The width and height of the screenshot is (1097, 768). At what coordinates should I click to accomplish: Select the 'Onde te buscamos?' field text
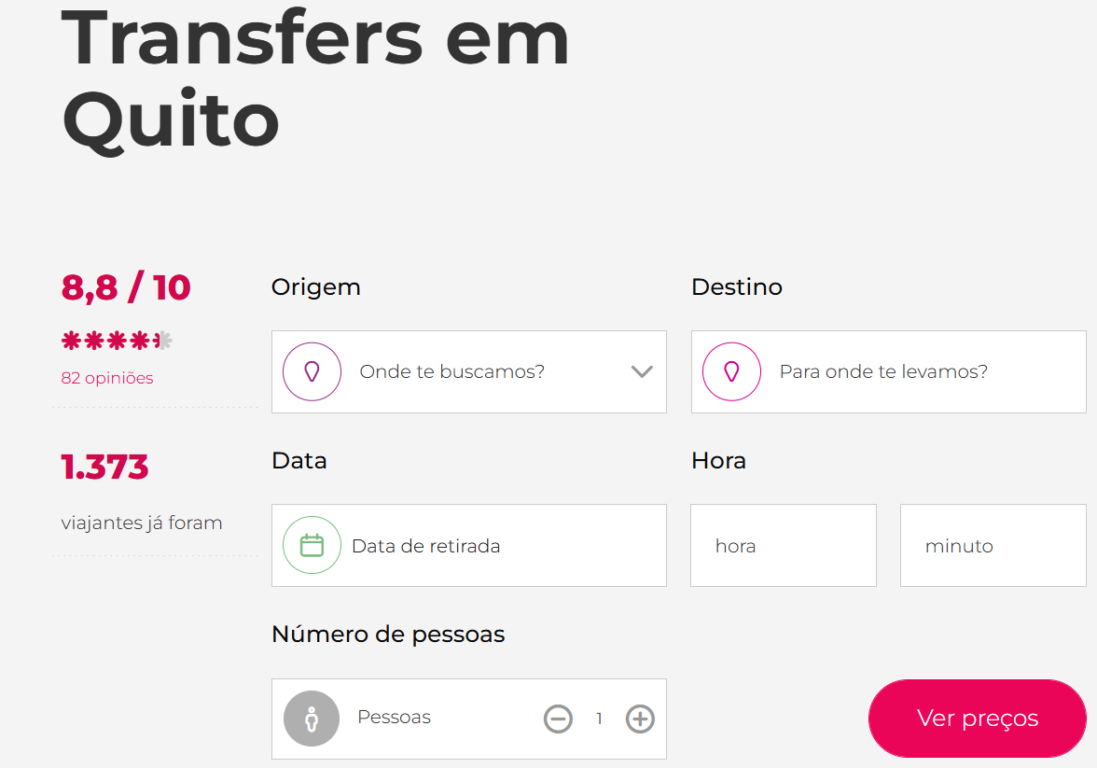pyautogui.click(x=452, y=372)
